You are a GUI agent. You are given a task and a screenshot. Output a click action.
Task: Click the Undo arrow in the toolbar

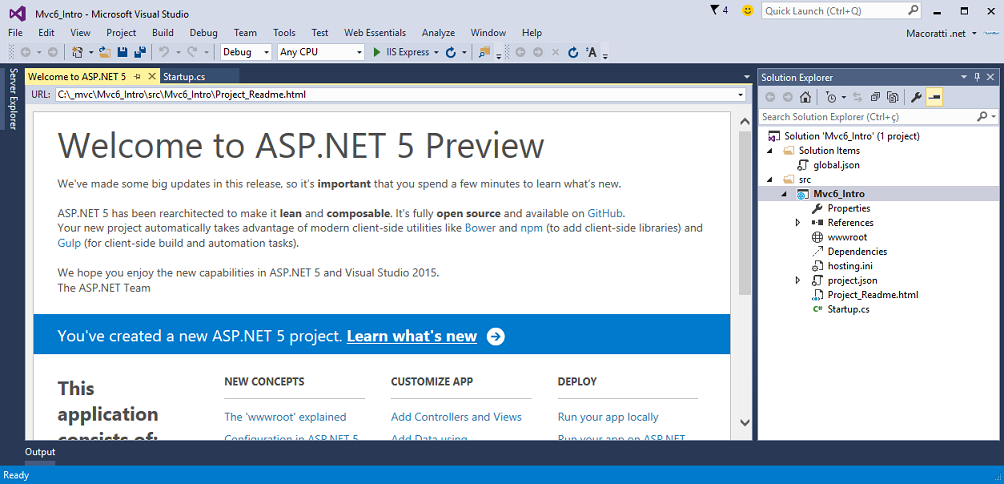click(x=164, y=52)
